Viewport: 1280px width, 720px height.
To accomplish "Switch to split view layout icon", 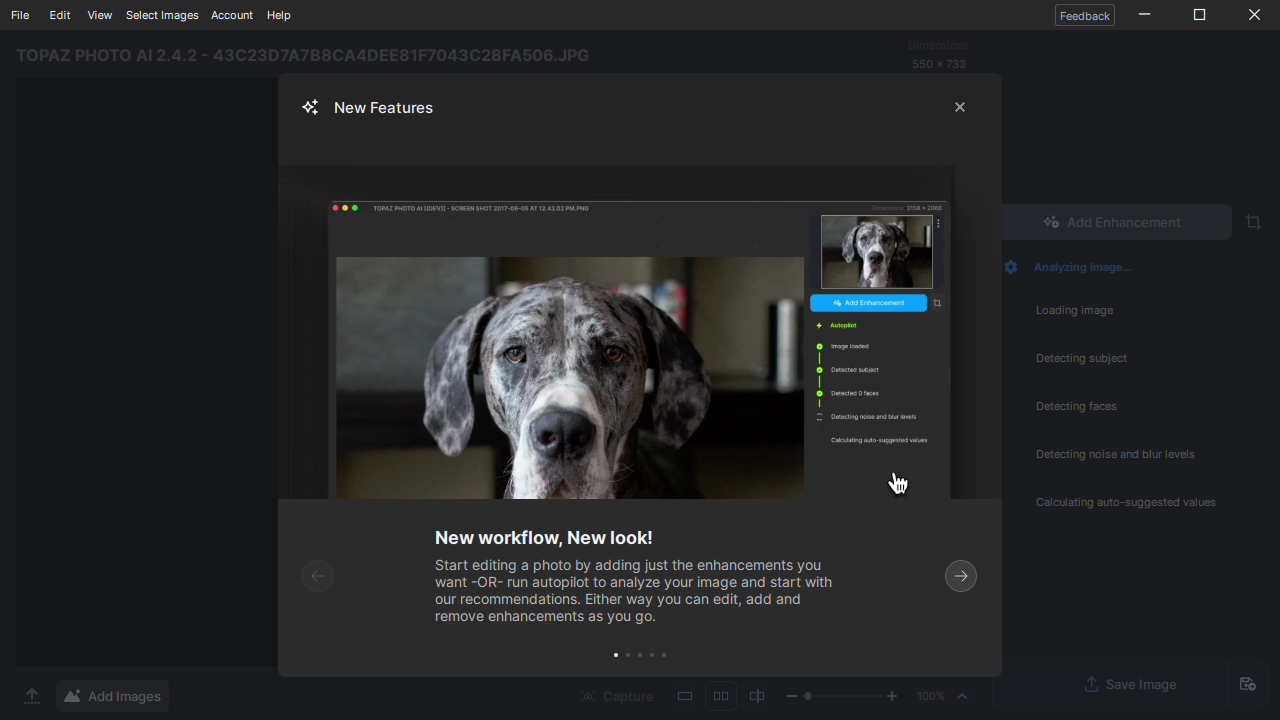I will (757, 696).
